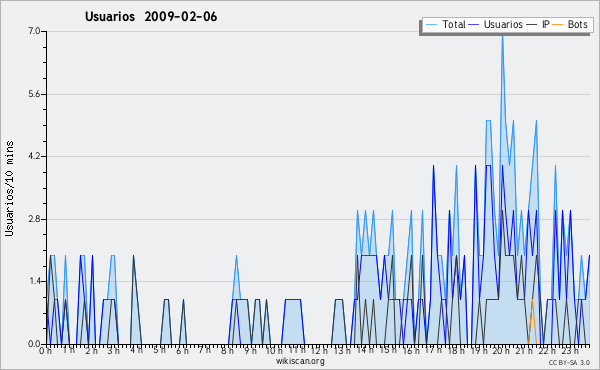Click the 'Usuarios/10 mins' axis title
This screenshot has height=370, width=600.
coord(10,188)
